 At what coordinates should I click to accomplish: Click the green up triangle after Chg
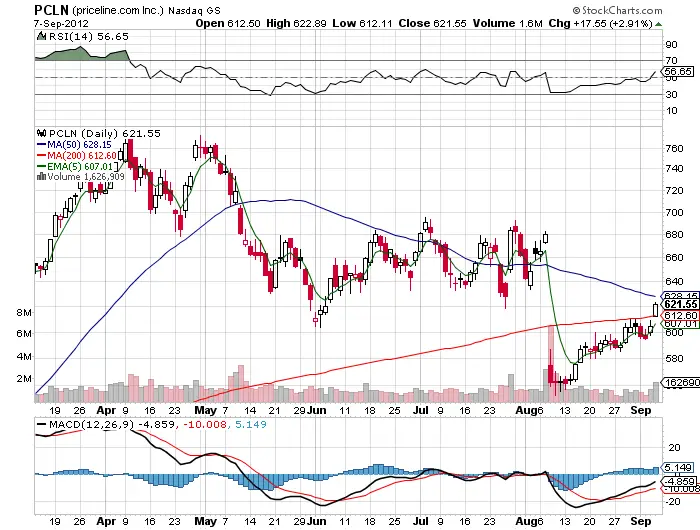click(x=658, y=24)
